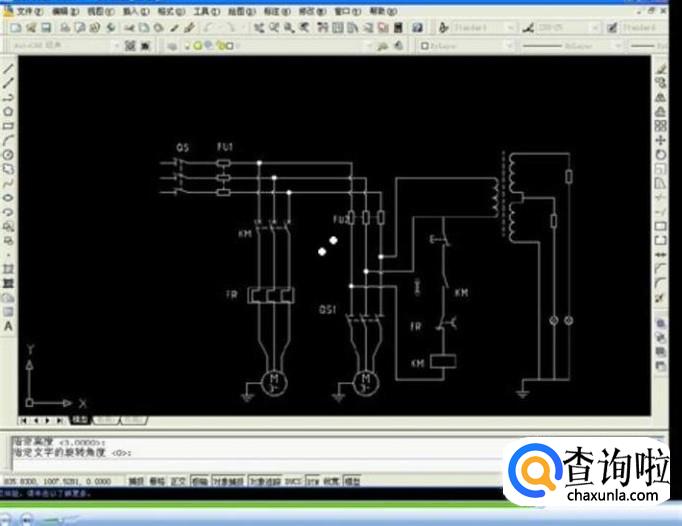Switch to the first layout tab
This screenshot has height=526, width=682.
[x=106, y=420]
